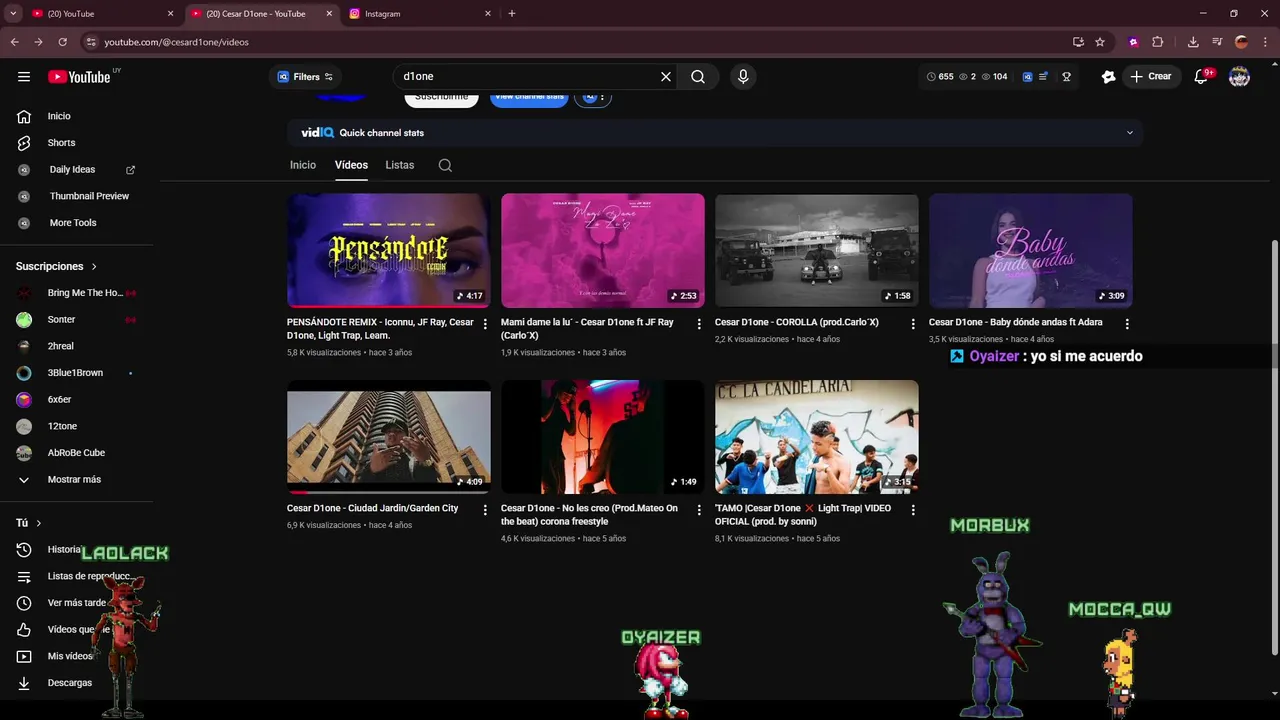
Task: Click the address bar URL
Action: (176, 42)
